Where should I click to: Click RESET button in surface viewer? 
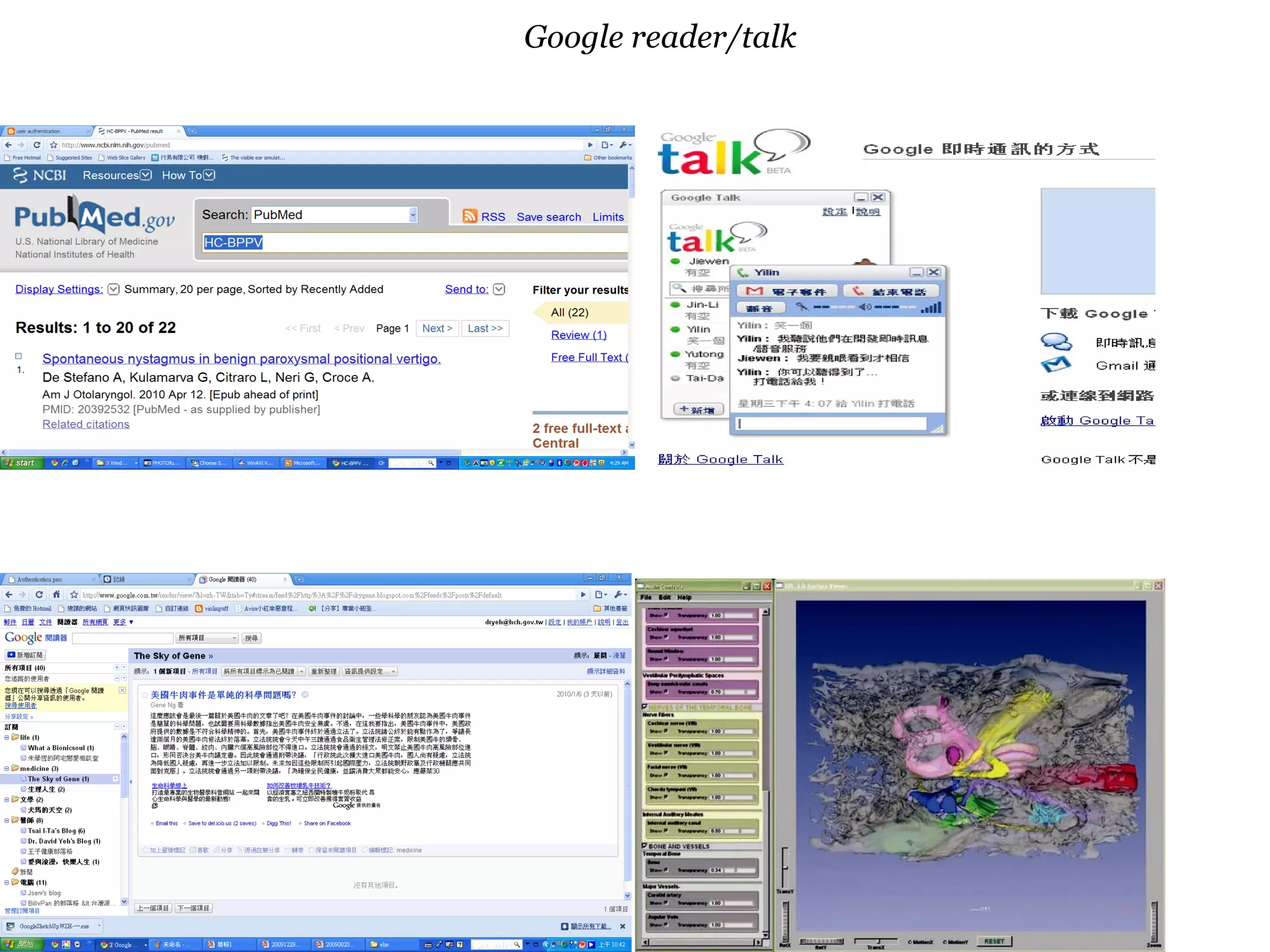coord(994,941)
